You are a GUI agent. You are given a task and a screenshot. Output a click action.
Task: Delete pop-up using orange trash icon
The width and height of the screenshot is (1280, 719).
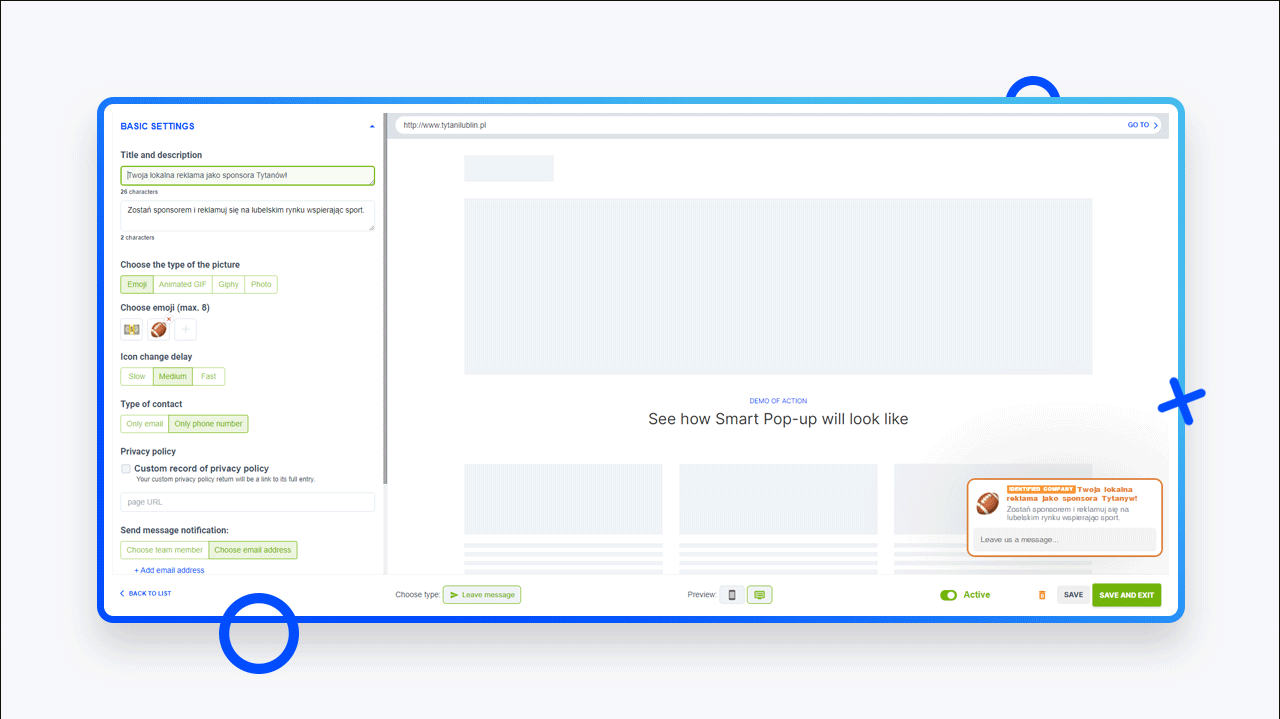point(1042,595)
